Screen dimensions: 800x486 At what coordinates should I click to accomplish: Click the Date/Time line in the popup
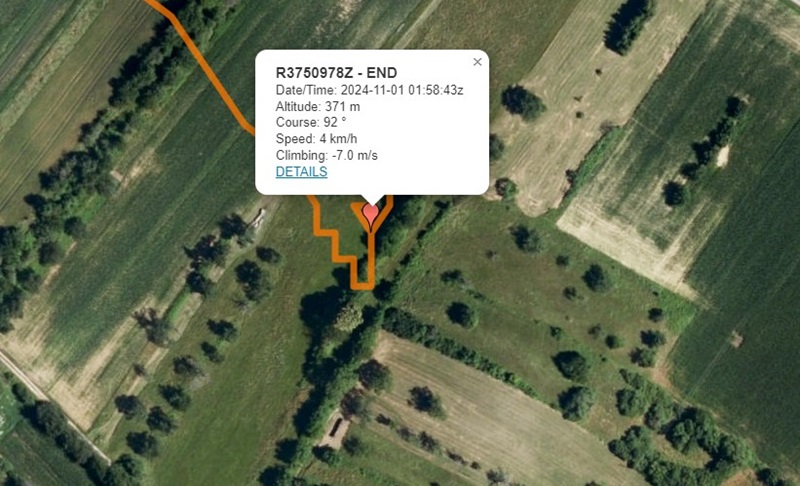(369, 90)
